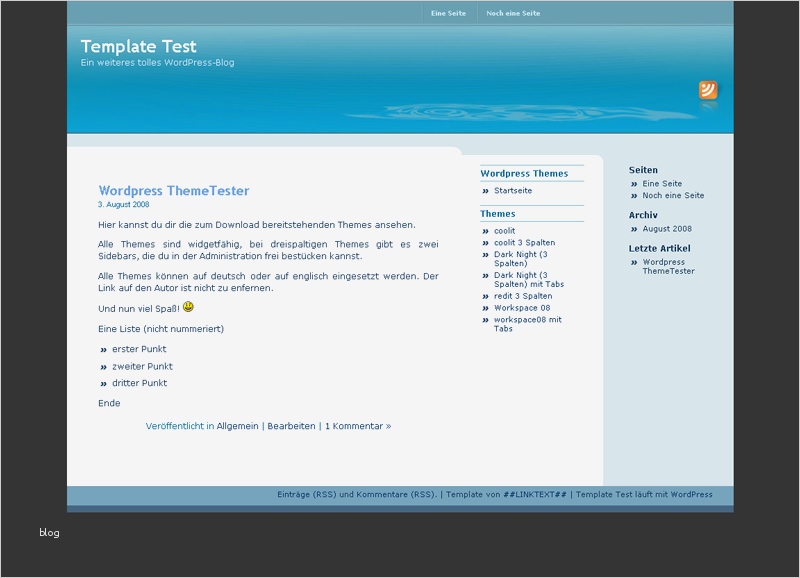Click the 'erster Punkt' list item
The image size is (800, 578).
click(139, 349)
